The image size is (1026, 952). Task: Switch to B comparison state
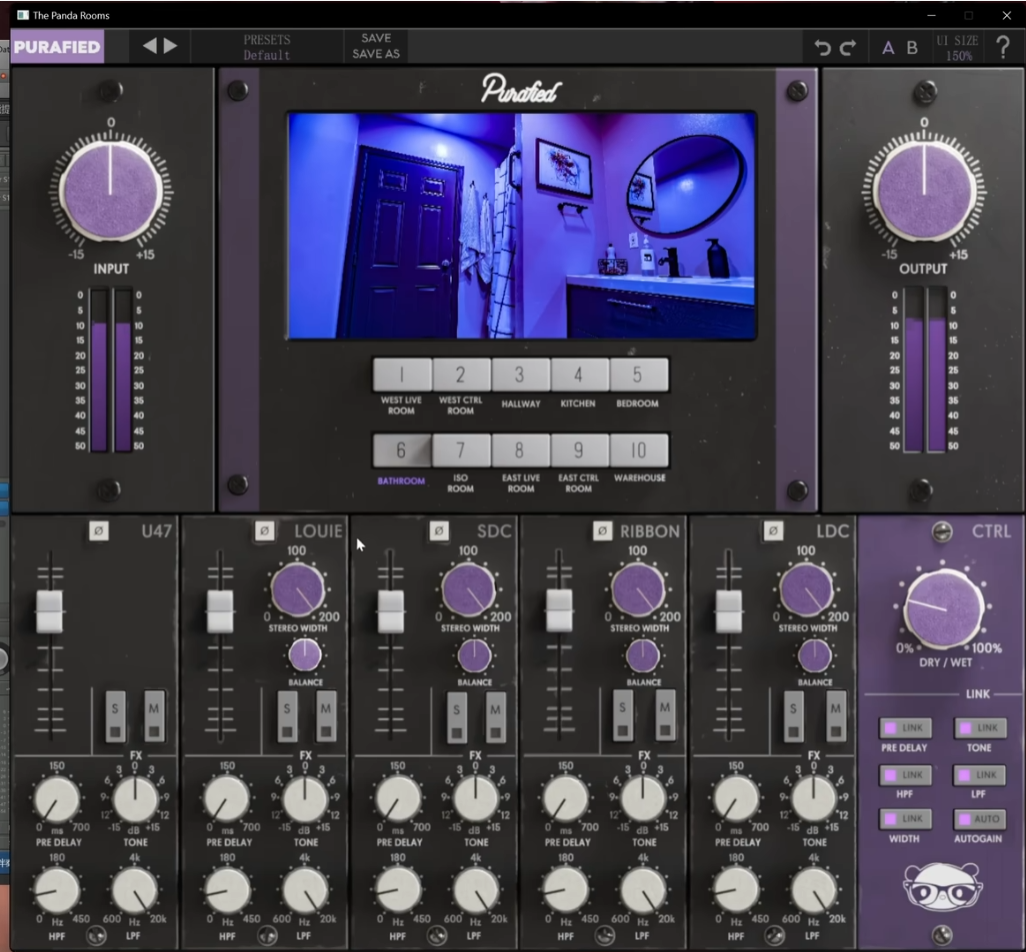coord(912,48)
